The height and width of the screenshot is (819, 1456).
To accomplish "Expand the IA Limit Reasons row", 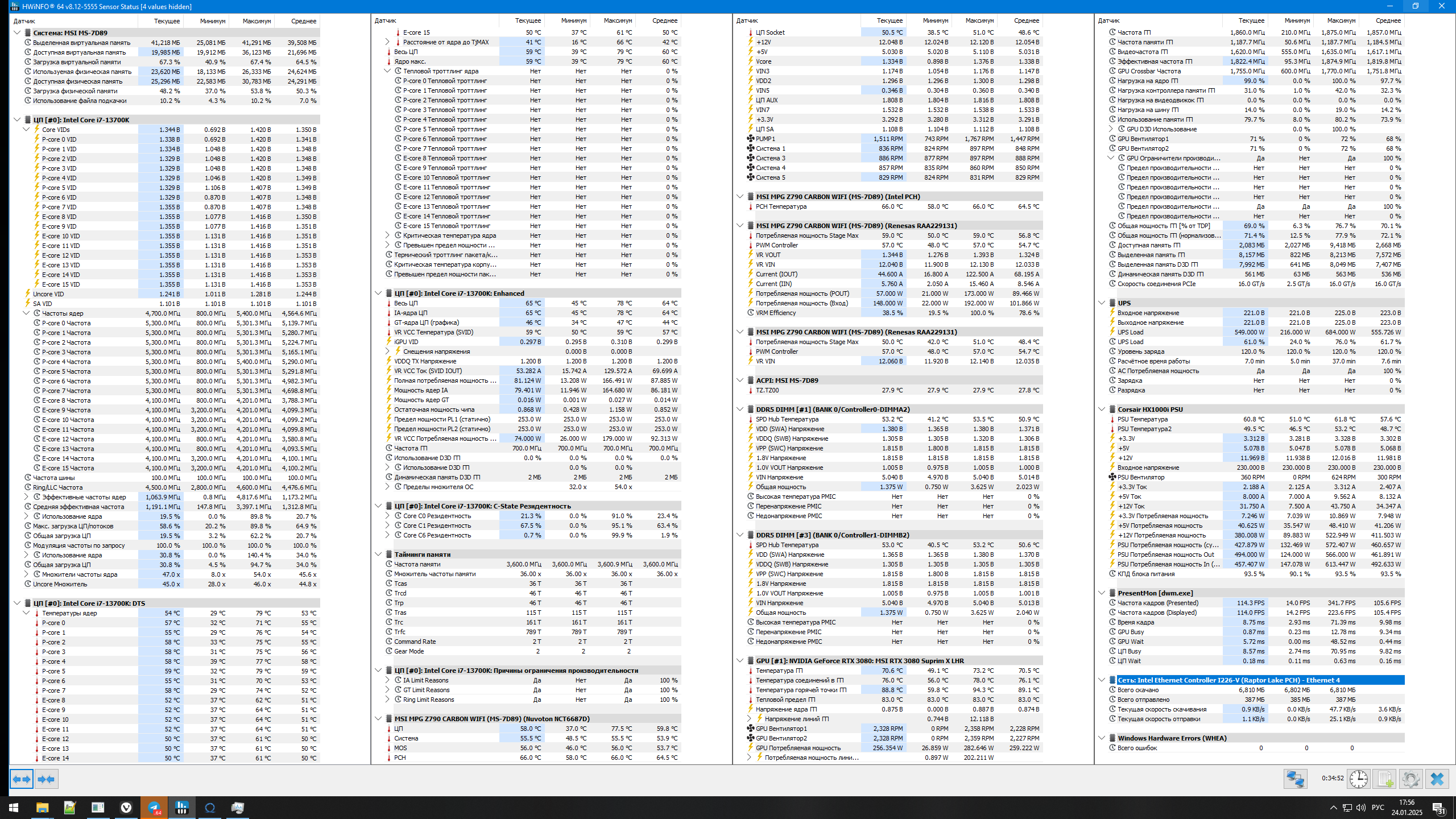I will tap(387, 680).
